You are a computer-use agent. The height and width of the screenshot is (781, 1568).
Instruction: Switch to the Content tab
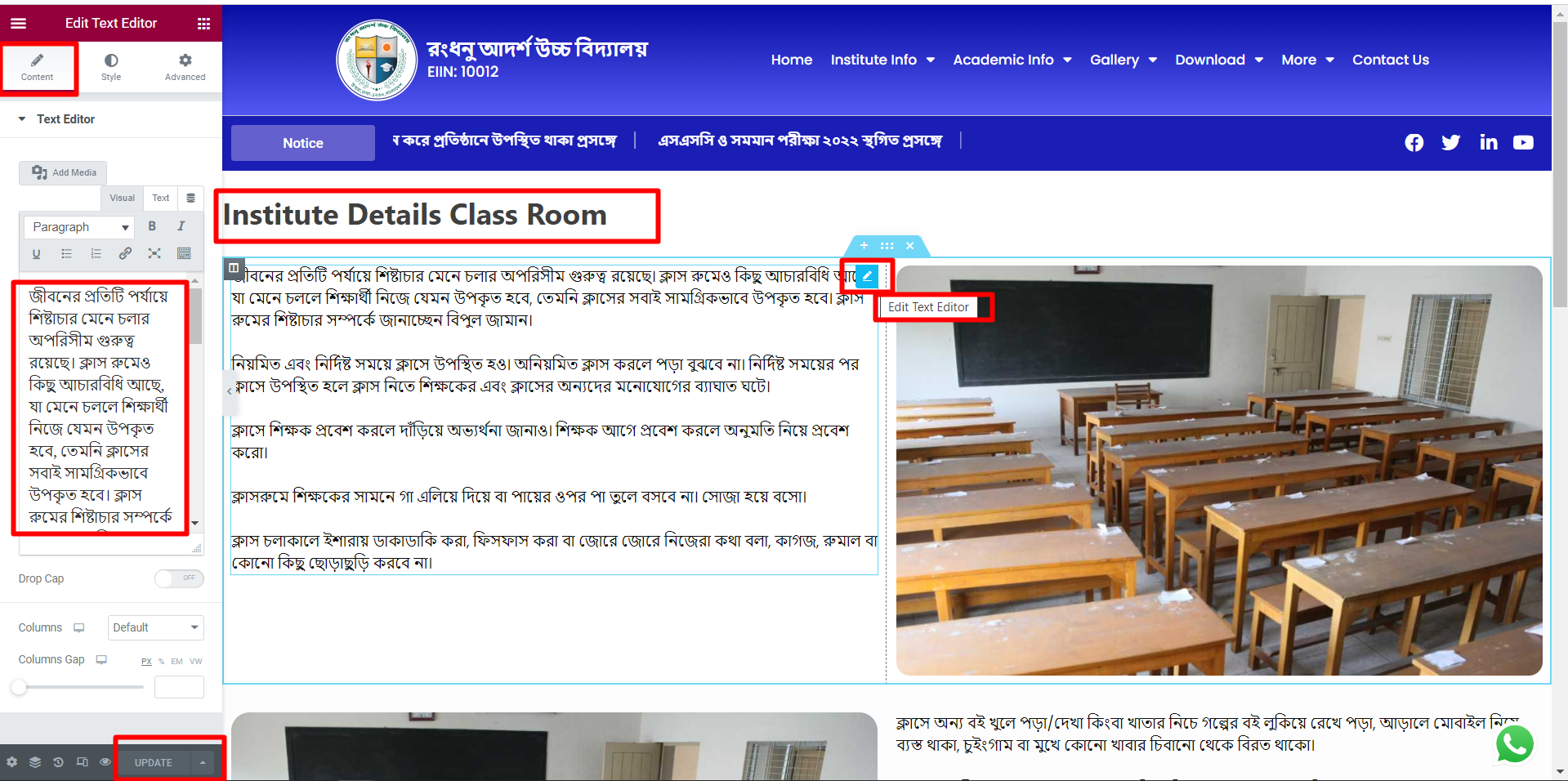click(x=38, y=67)
